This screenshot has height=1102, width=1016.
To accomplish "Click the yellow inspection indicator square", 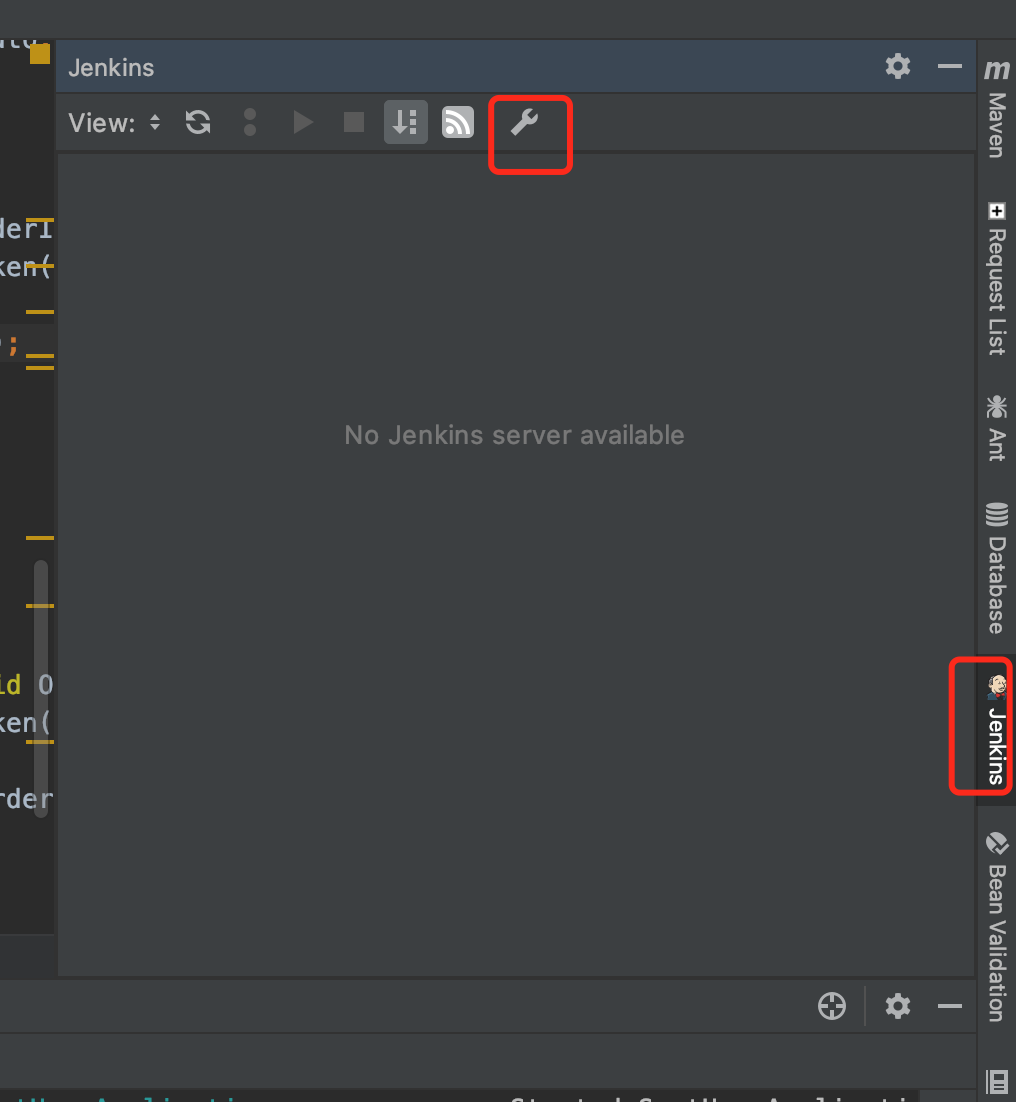I will (40, 54).
